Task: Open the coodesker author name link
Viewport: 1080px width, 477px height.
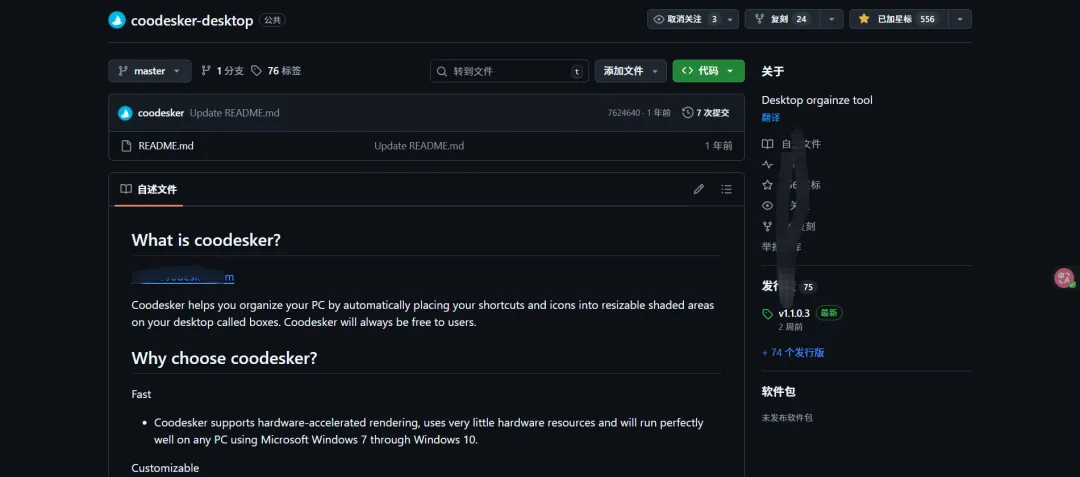Action: [160, 113]
